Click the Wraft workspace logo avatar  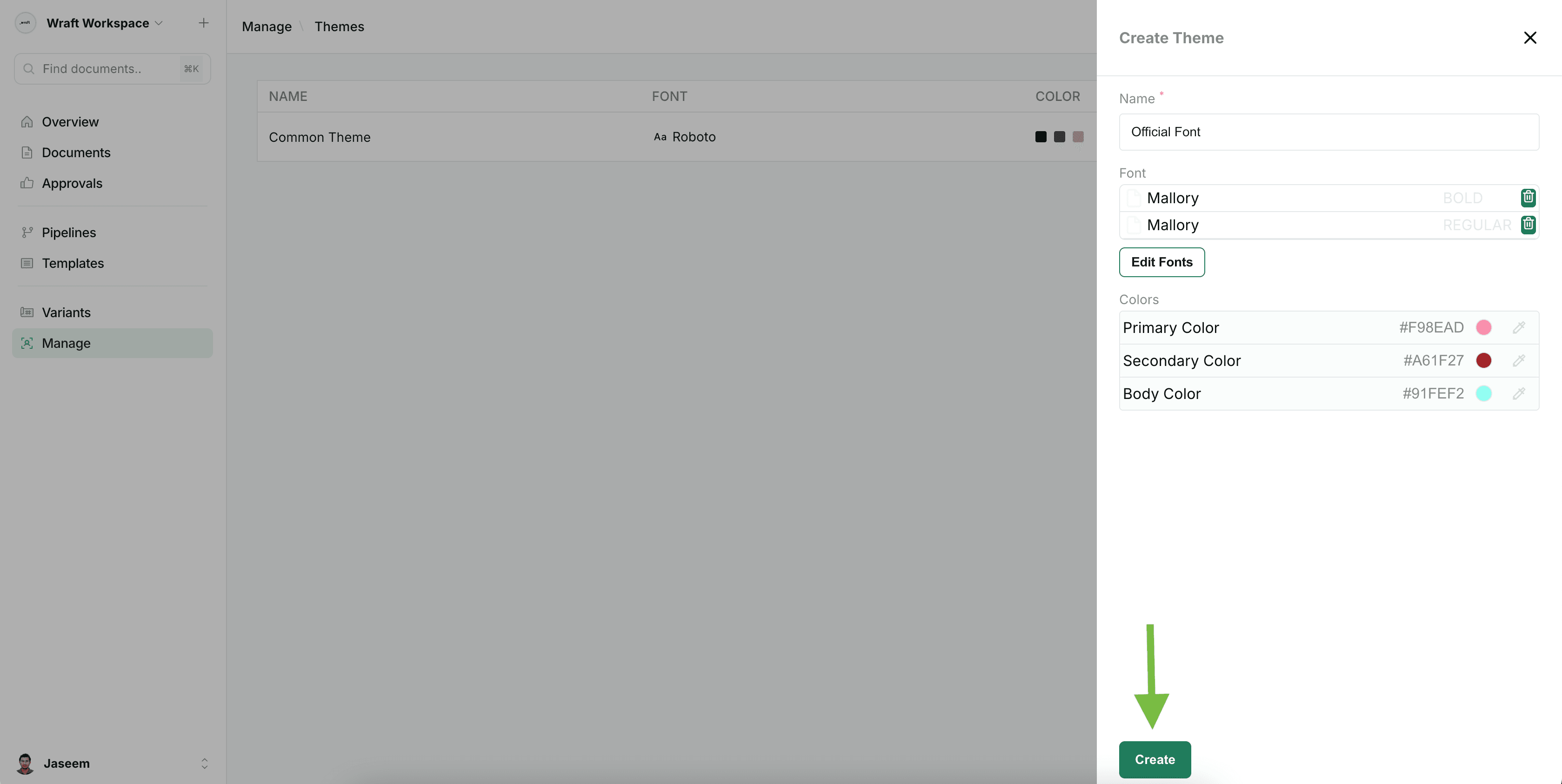(x=26, y=23)
